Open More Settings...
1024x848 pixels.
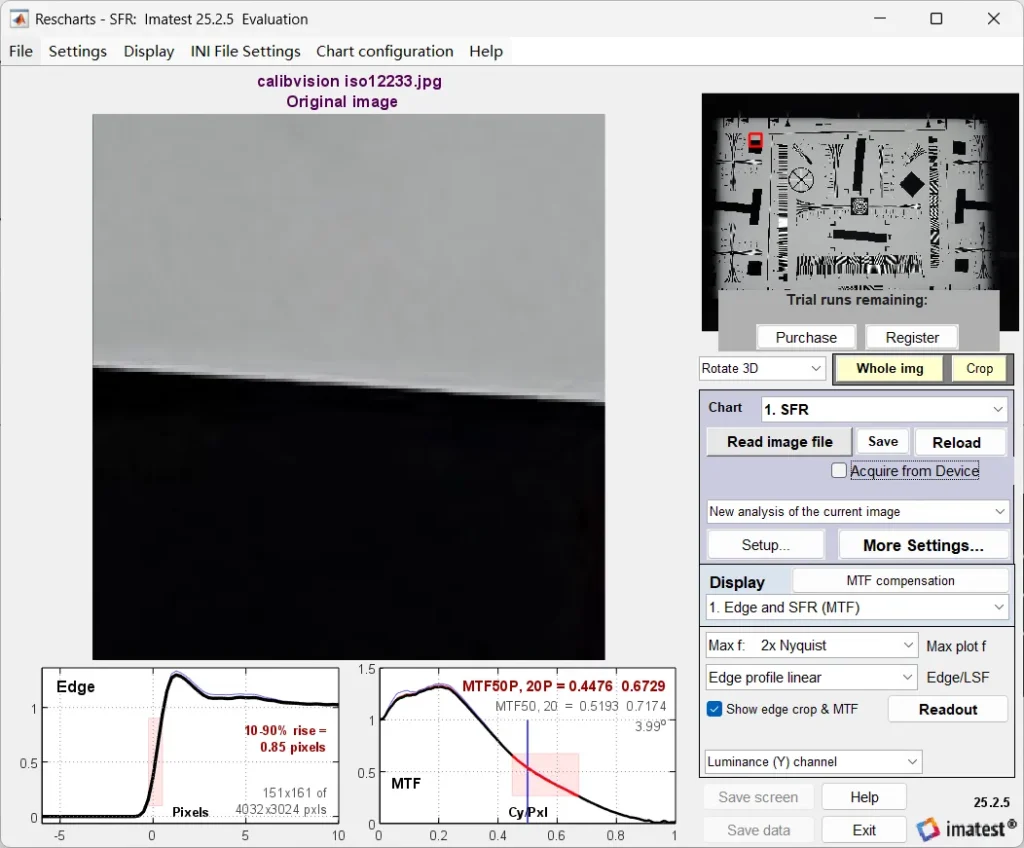point(923,545)
